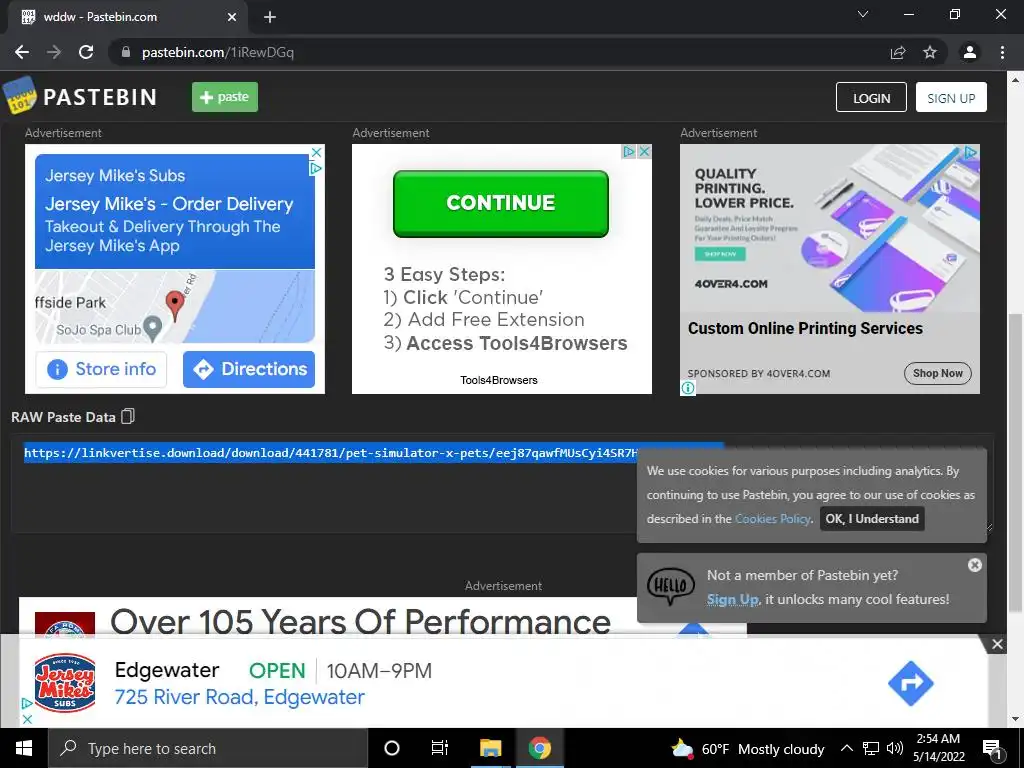The image size is (1024, 768).
Task: Click the Pastebin logo
Action: click(80, 97)
